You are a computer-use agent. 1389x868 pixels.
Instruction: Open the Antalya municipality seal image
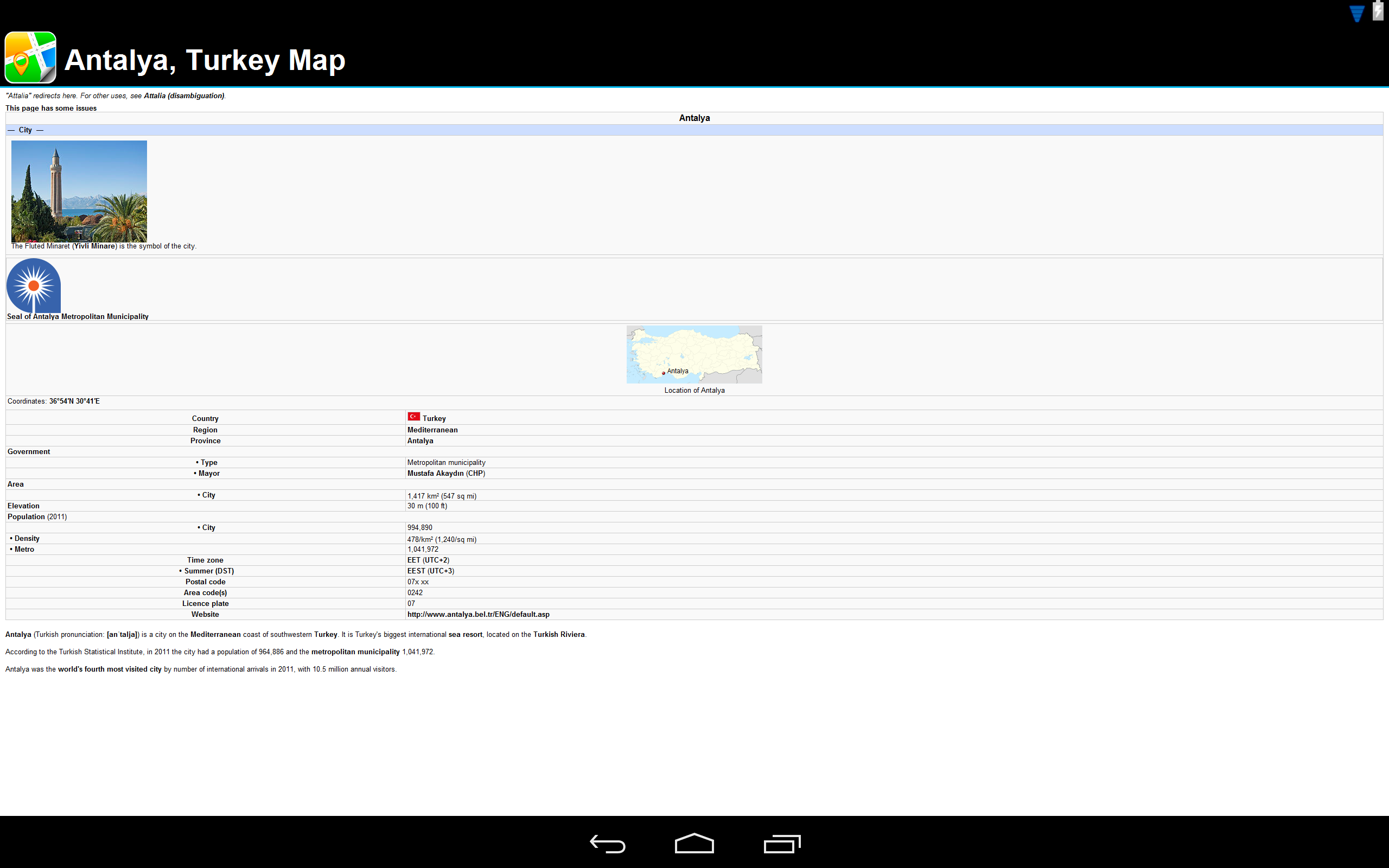point(34,285)
